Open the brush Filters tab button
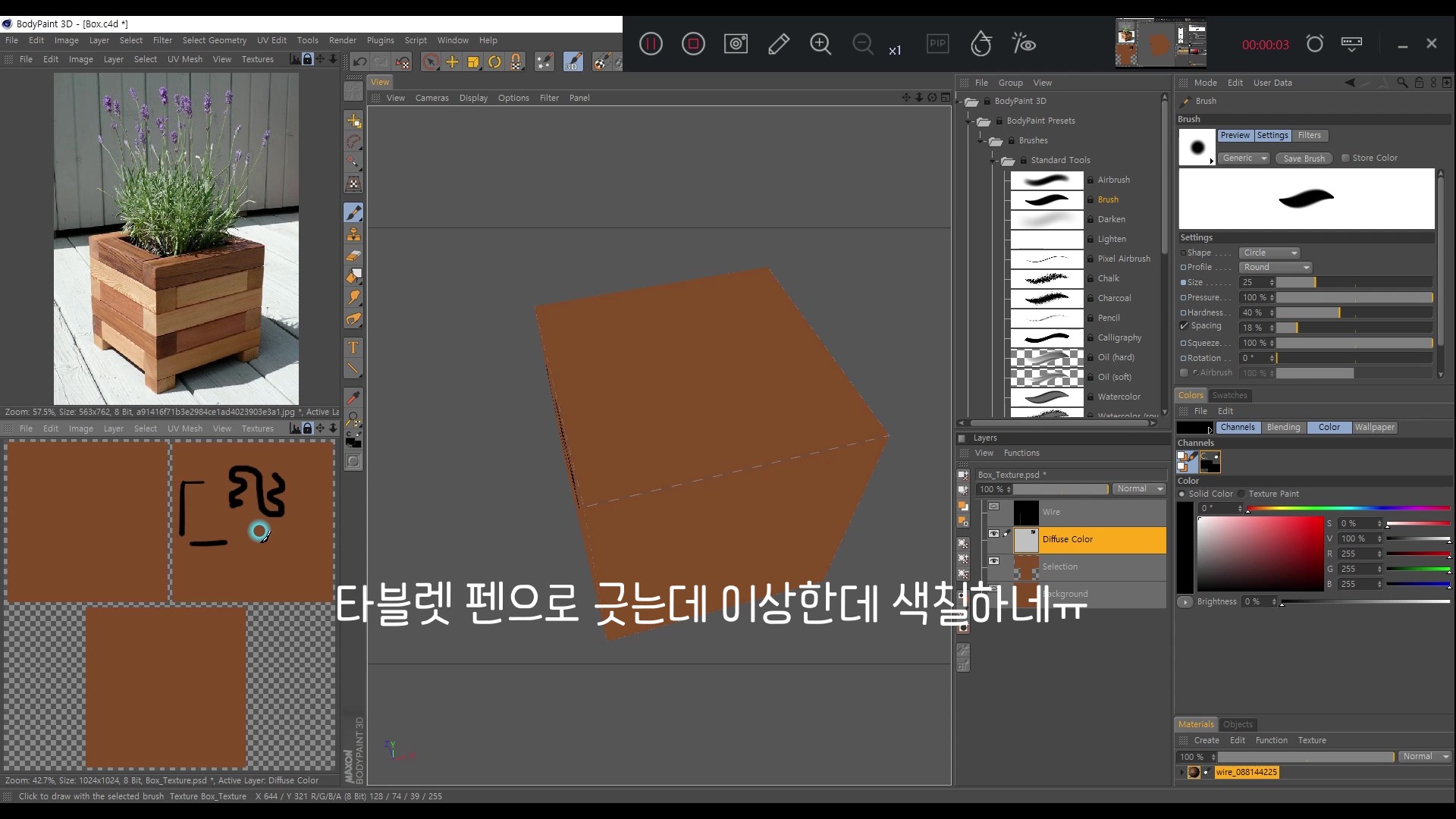1456x819 pixels. (x=1309, y=135)
